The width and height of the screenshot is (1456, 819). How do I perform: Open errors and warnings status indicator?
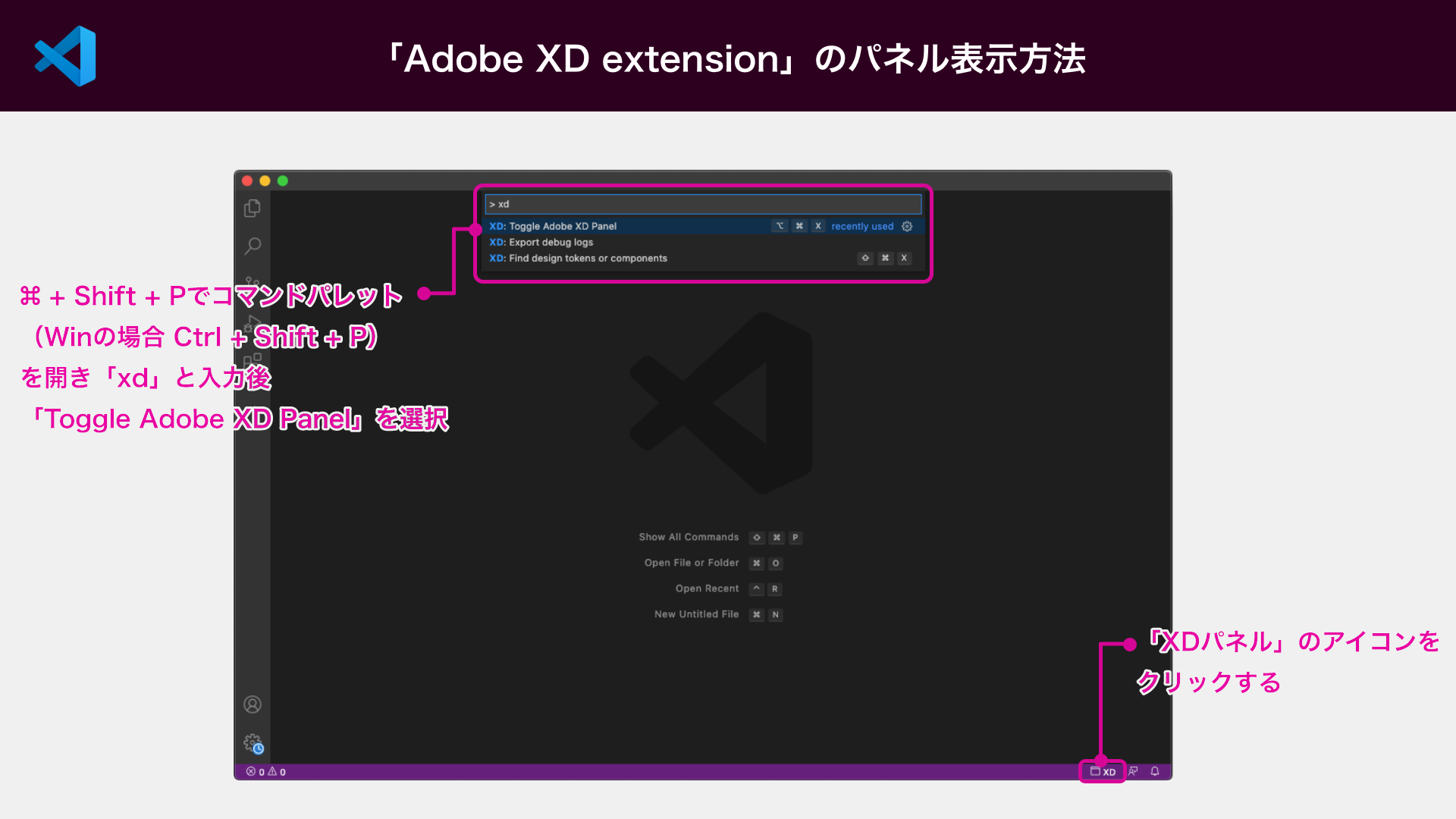click(266, 772)
